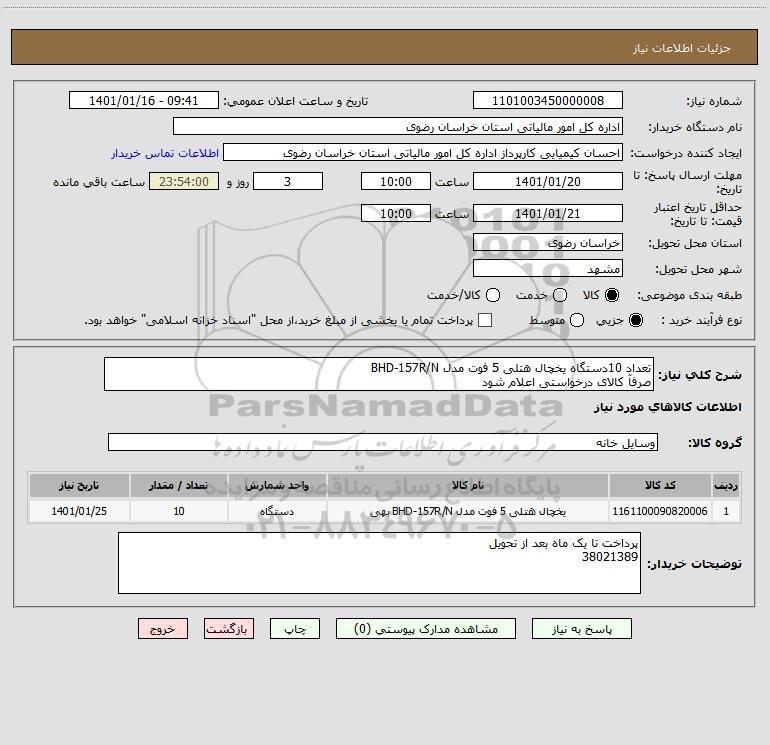Choose the متوسط purchase type radio

coord(577,320)
